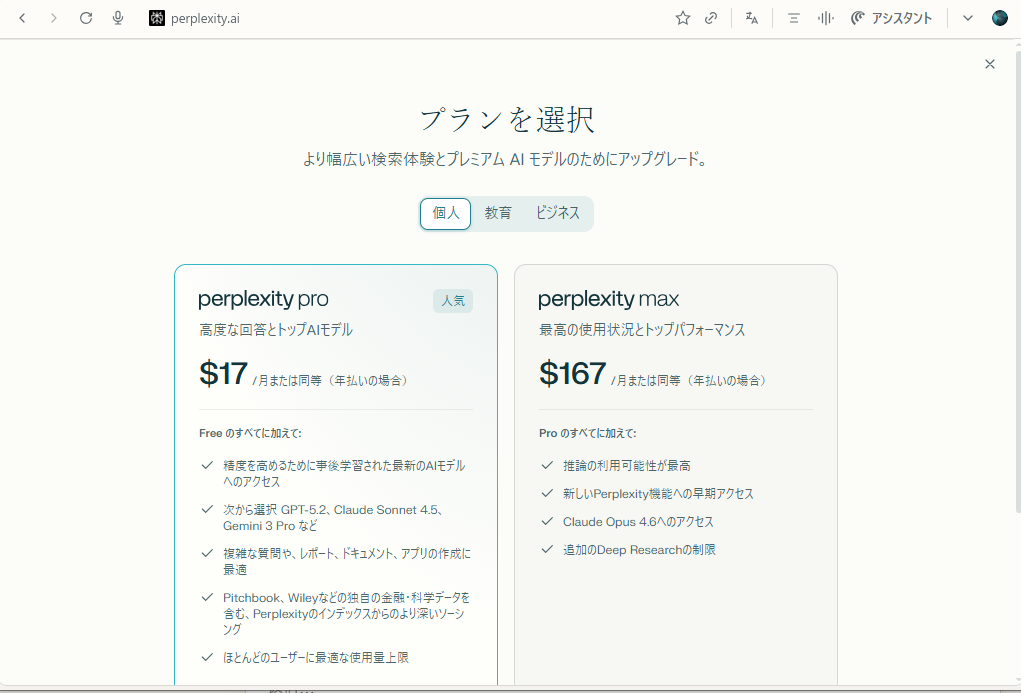
Task: Click the perplexity pro plan title
Action: pos(263,299)
